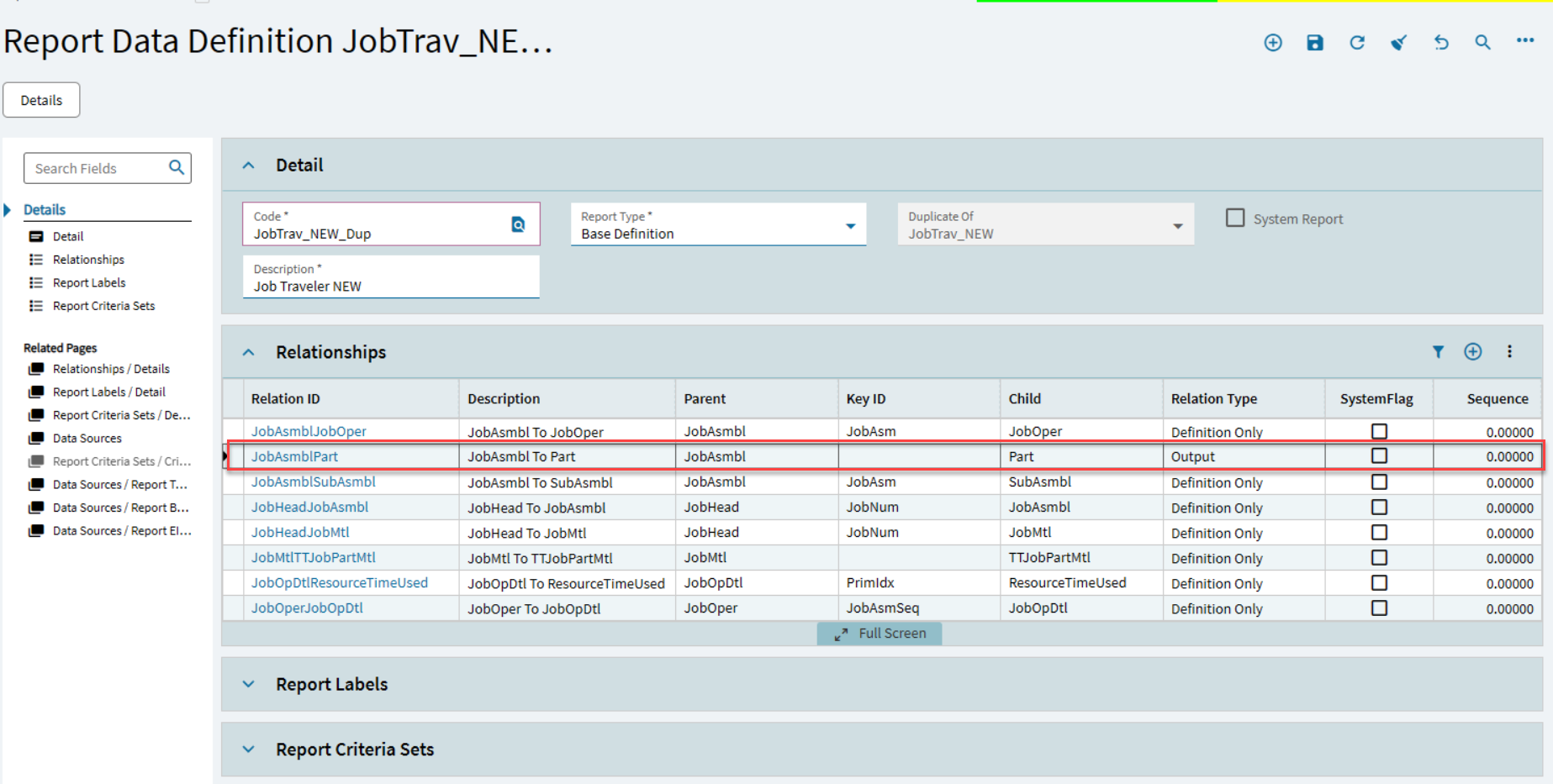Viewport: 1553px width, 784px height.
Task: Click the Code field containing JobTrav_NEW_Dup
Action: 391,224
